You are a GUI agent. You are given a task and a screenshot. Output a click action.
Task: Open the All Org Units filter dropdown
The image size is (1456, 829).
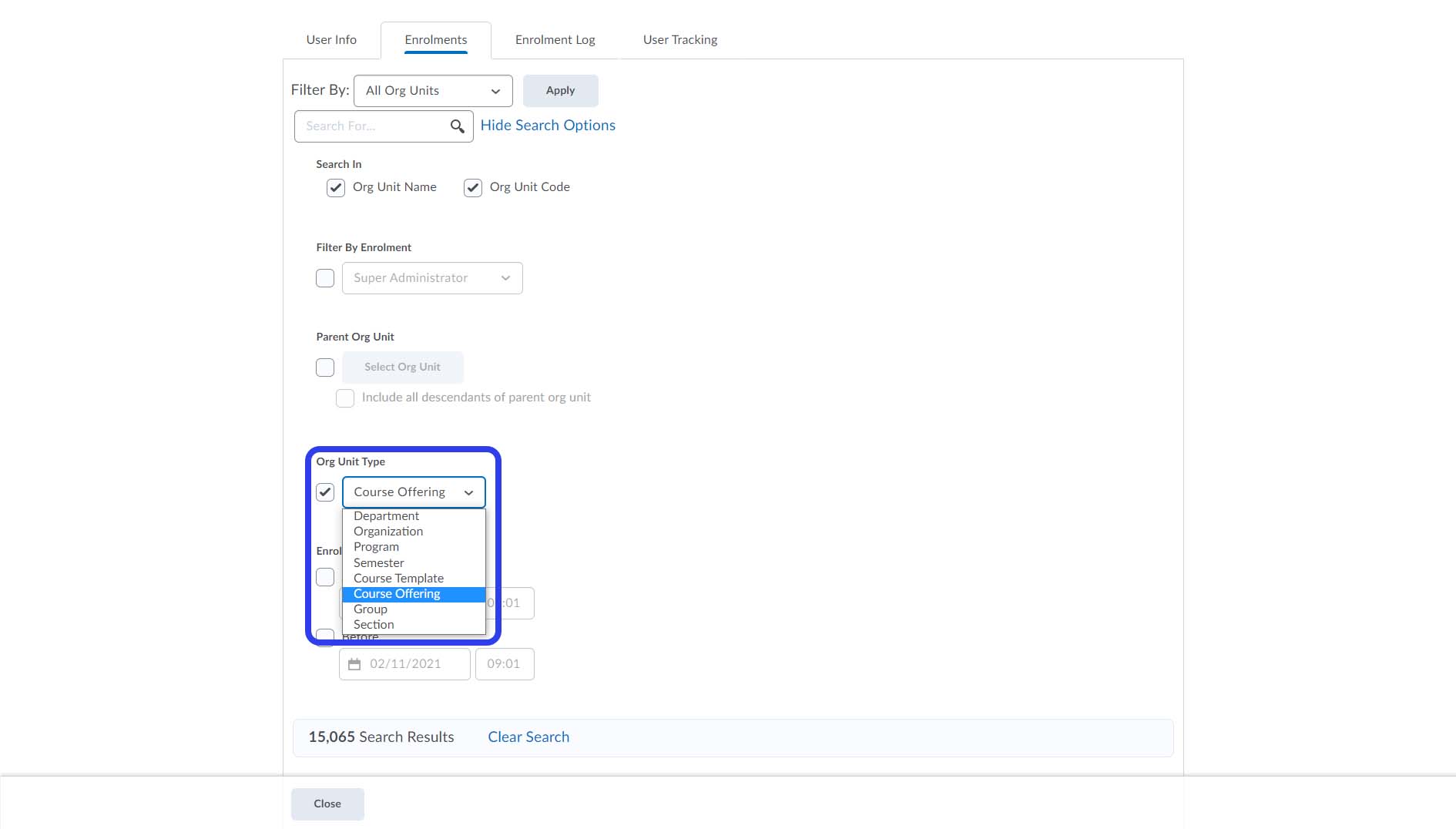433,91
